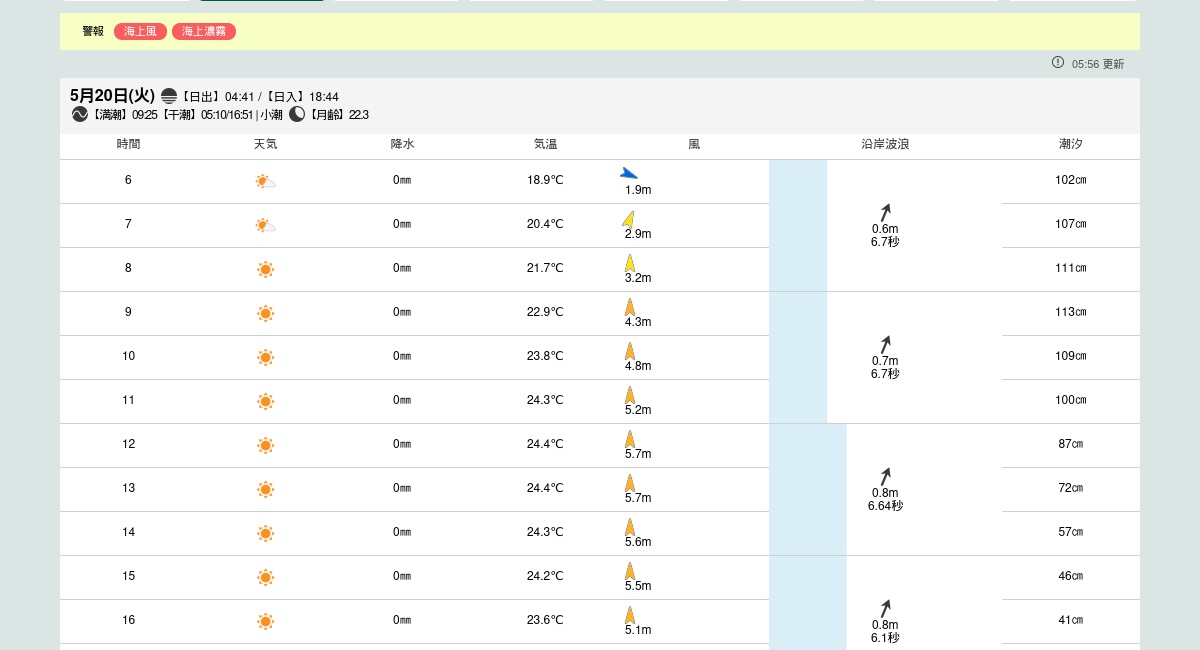Click the 風 column header
Viewport: 1200px width, 650px height.
click(x=694, y=145)
